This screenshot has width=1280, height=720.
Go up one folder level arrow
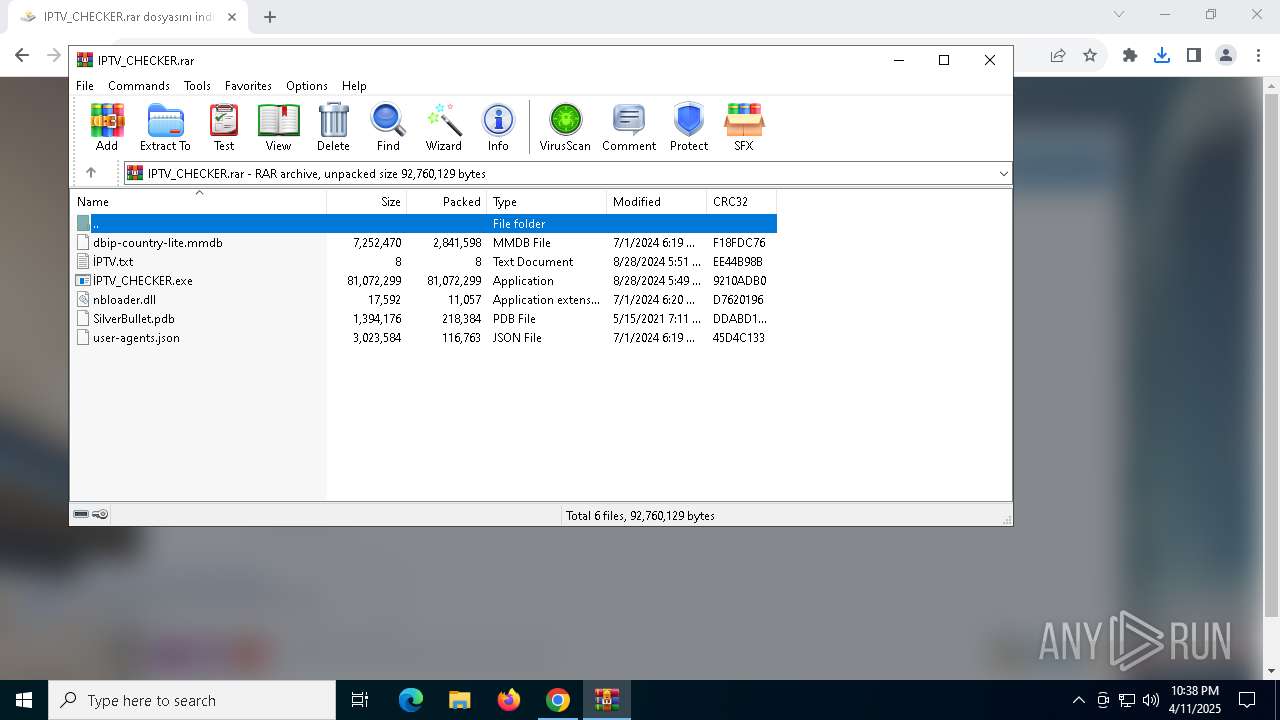91,173
